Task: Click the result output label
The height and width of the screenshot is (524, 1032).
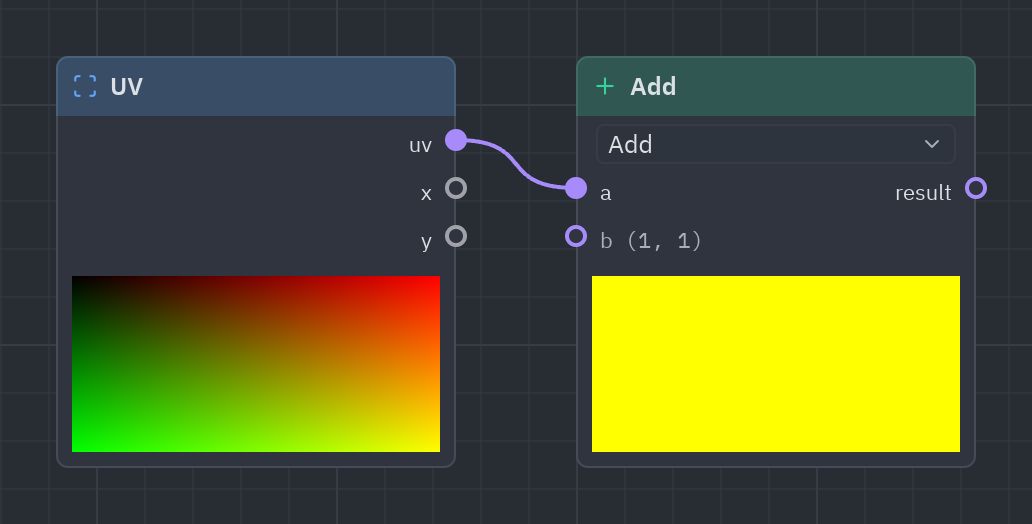Action: click(923, 193)
